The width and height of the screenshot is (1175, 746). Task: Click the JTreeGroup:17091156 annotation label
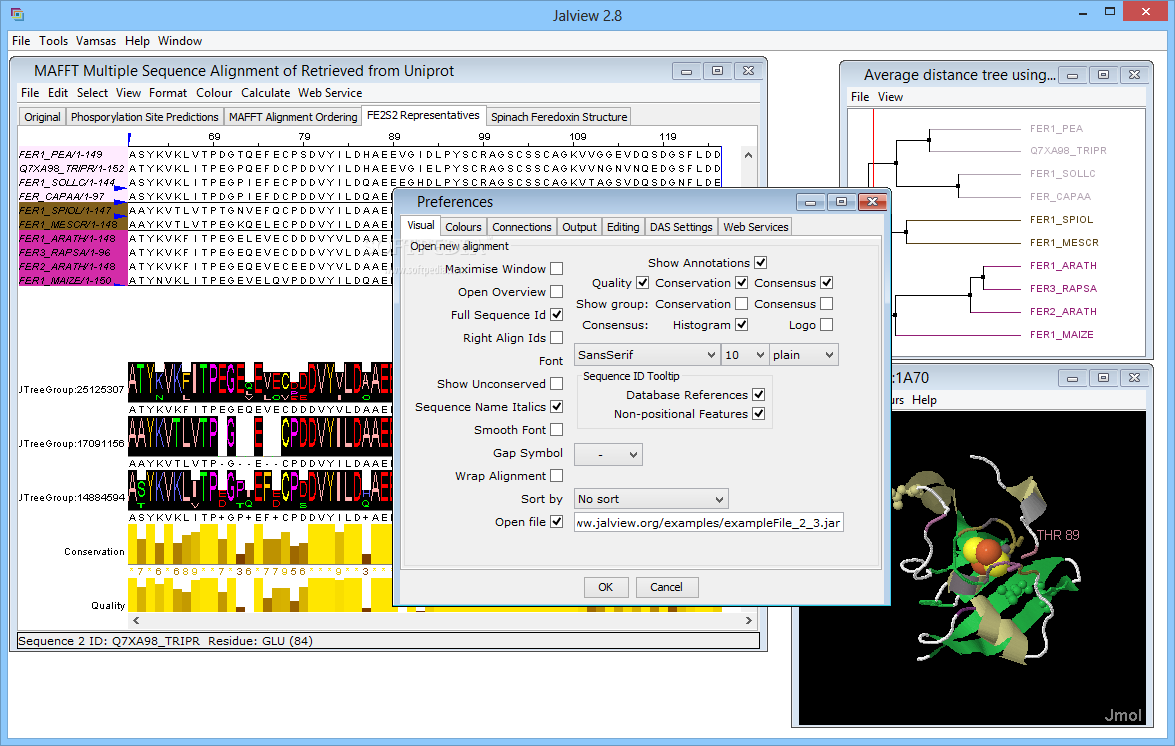(72, 443)
